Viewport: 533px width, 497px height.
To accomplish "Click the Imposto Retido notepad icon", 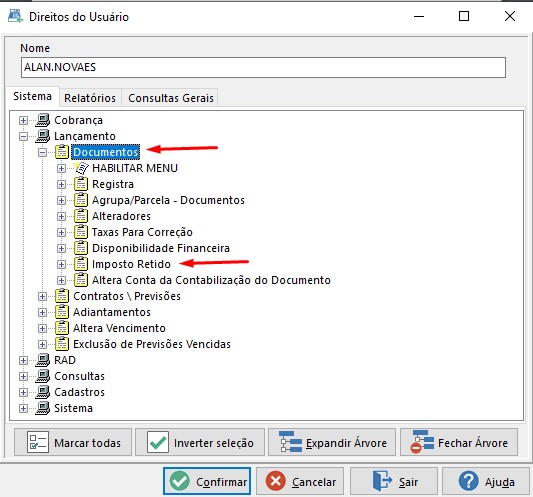I will (x=81, y=264).
